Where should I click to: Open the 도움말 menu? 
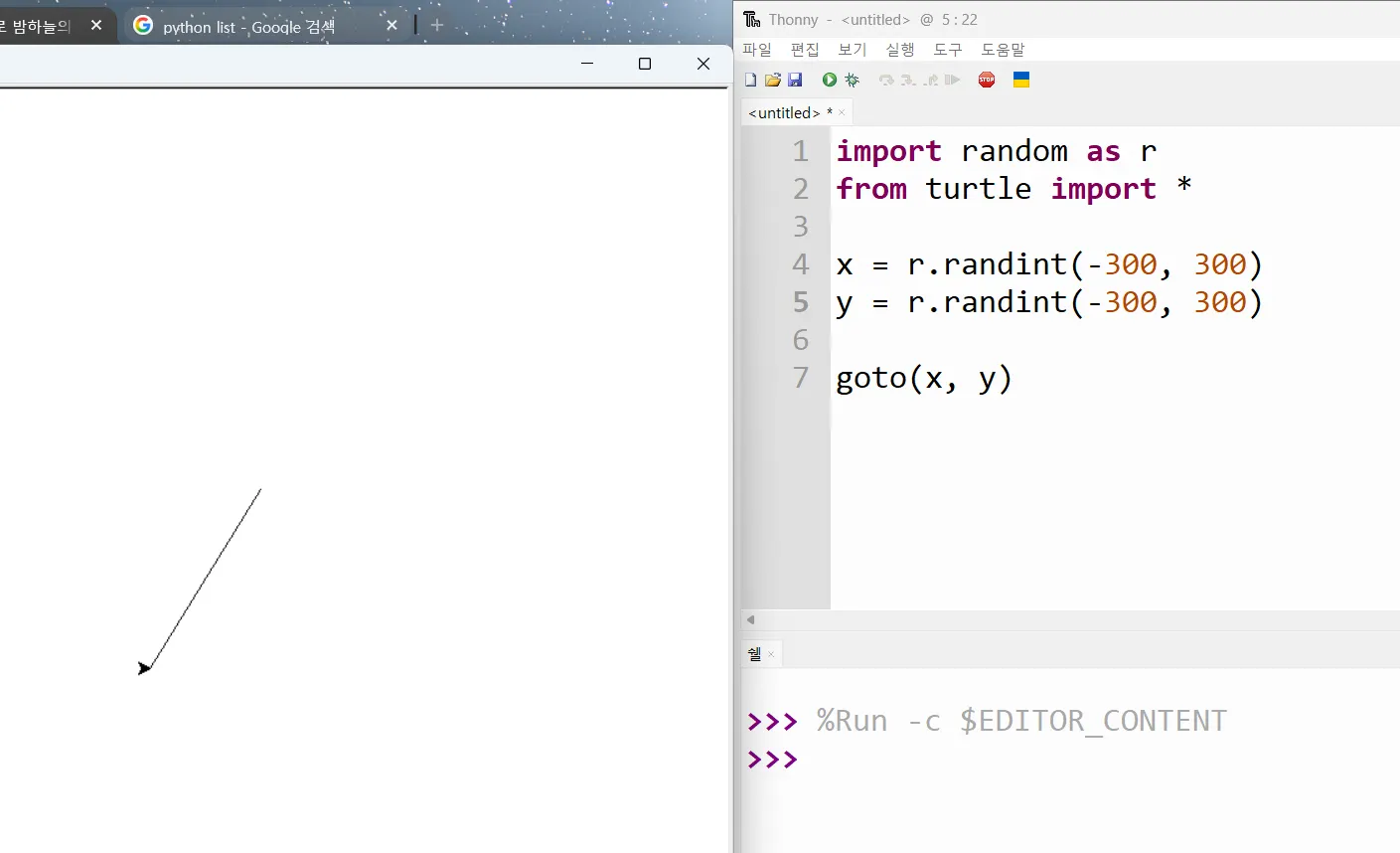click(1003, 50)
